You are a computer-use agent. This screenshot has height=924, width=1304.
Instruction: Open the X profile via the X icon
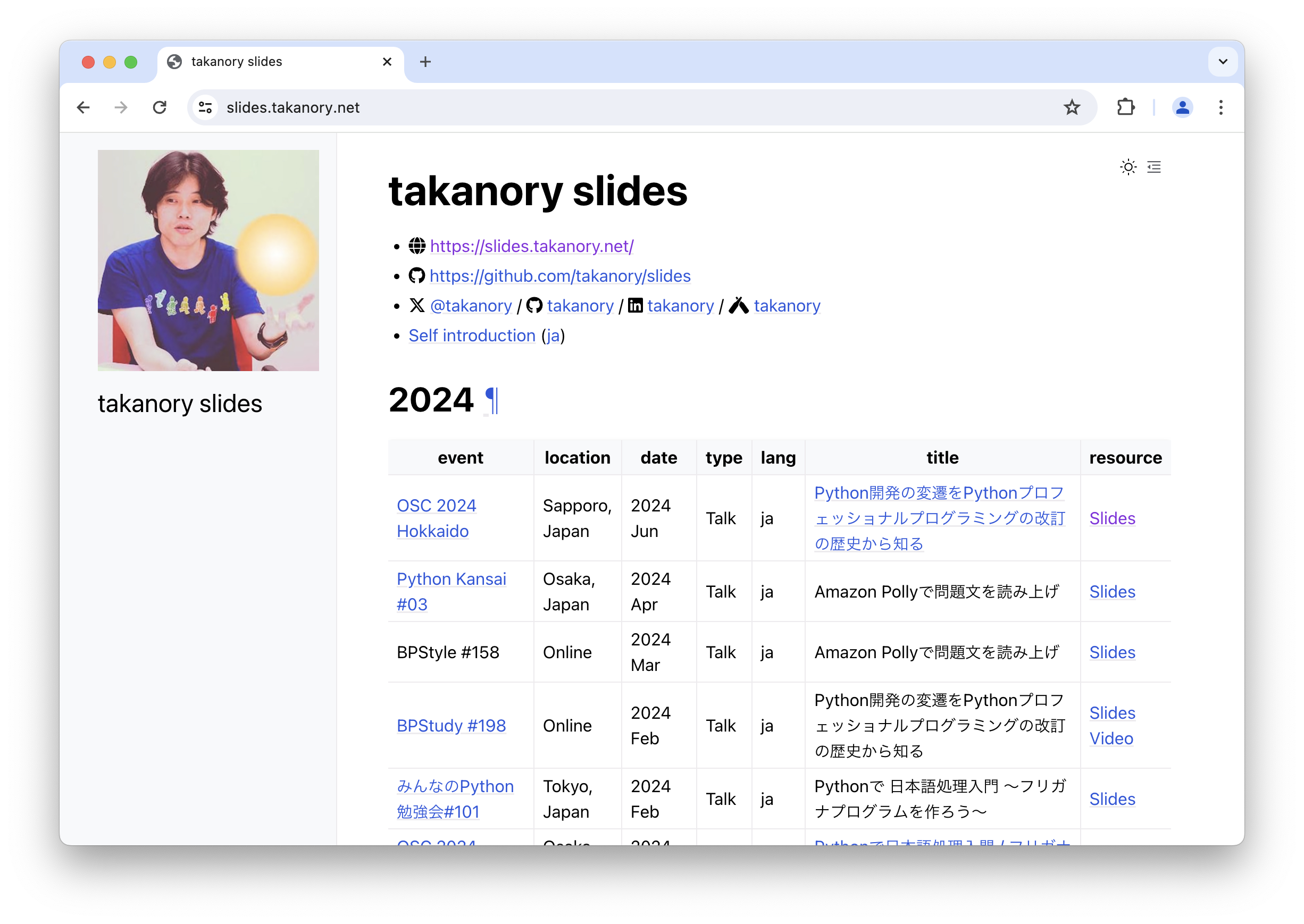[x=417, y=306]
